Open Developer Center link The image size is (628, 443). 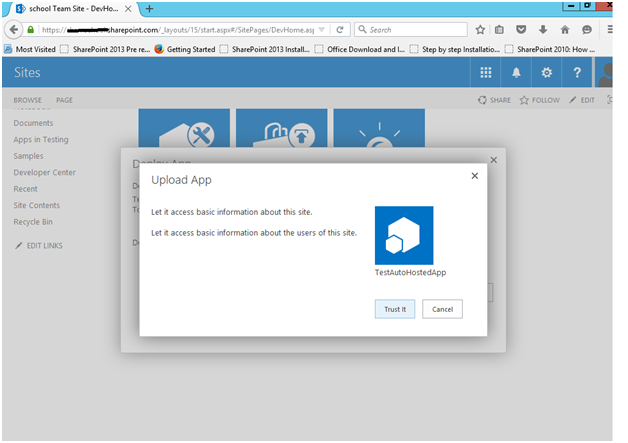click(x=44, y=172)
